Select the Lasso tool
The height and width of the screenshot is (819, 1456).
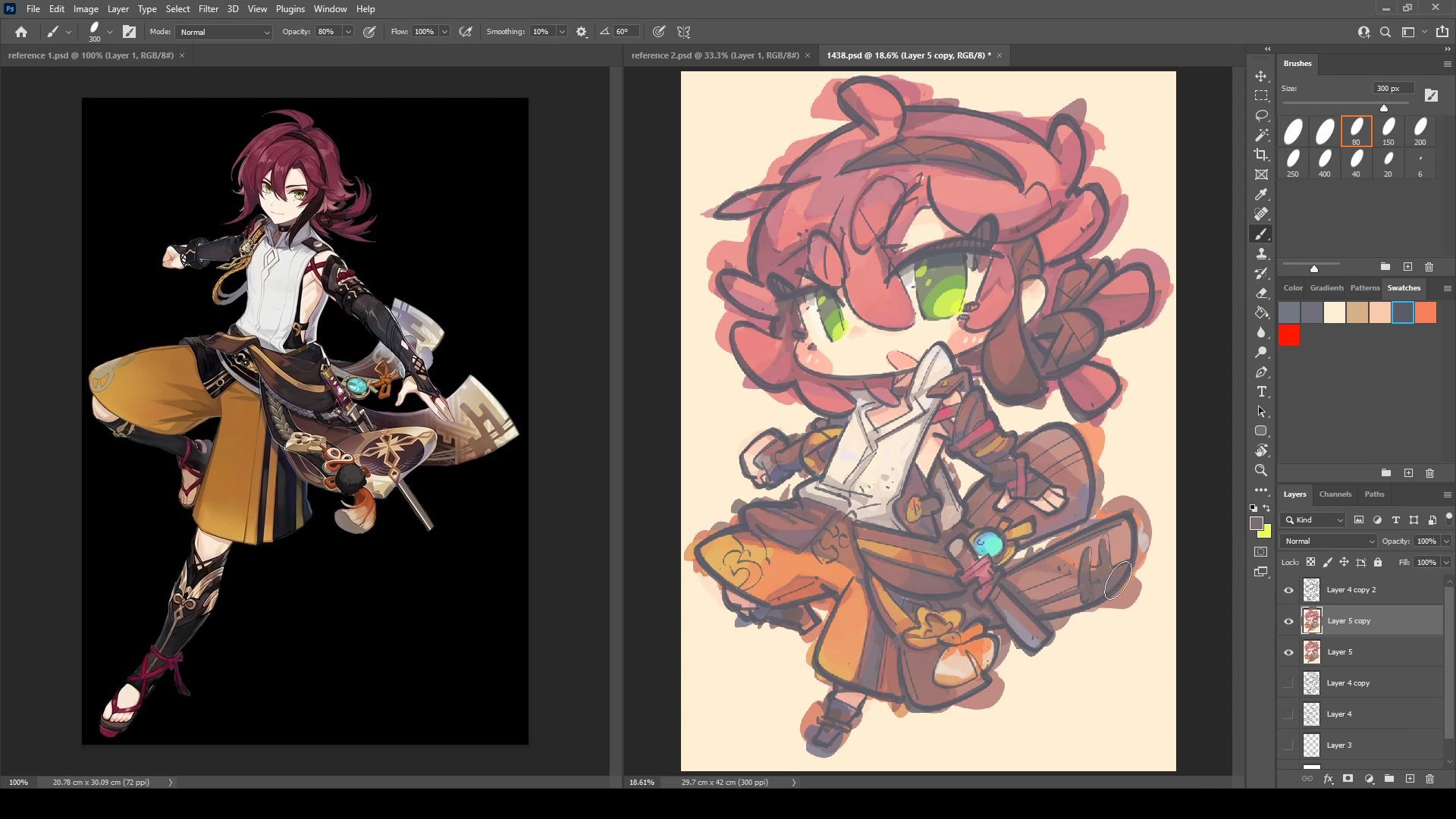1261,115
